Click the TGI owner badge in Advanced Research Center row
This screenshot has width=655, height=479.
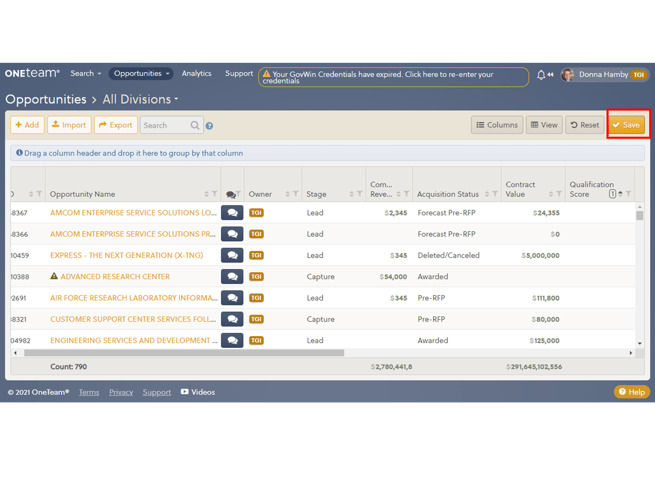click(256, 276)
